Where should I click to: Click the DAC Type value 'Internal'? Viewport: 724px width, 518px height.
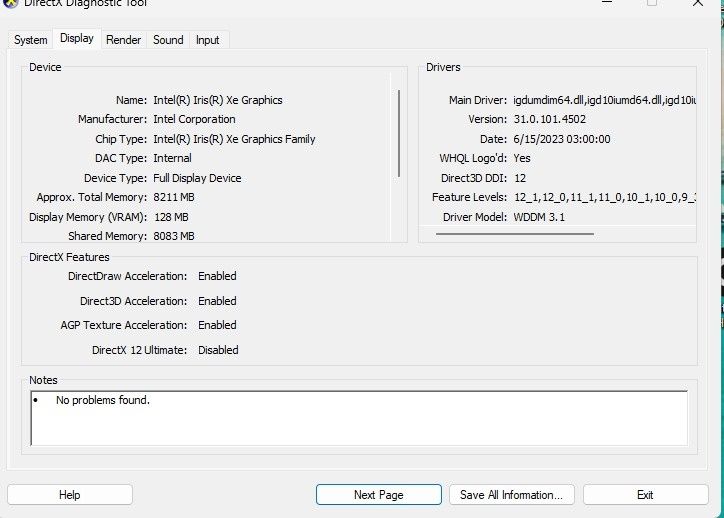(172, 158)
